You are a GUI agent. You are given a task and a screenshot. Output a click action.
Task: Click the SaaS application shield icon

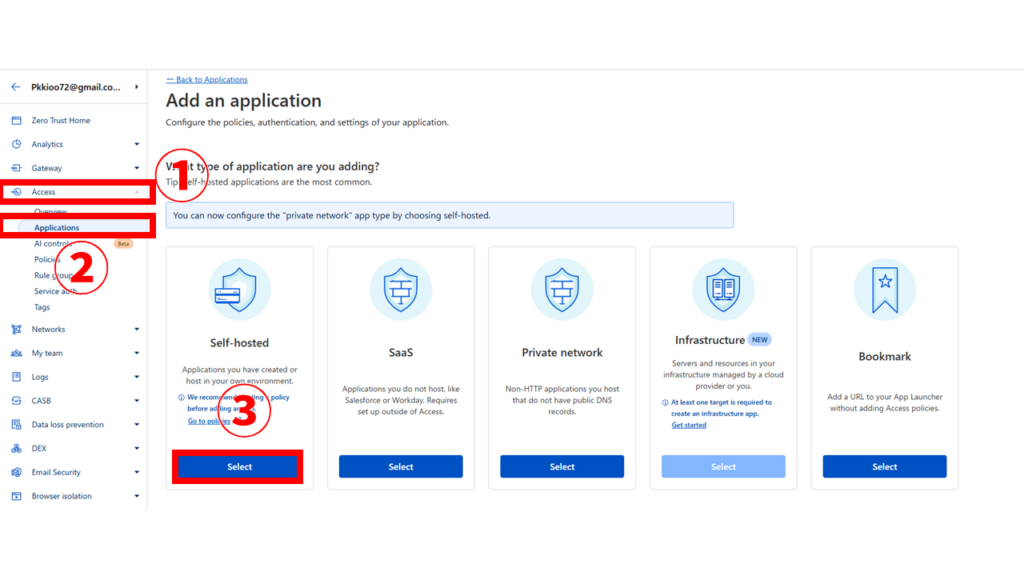pyautogui.click(x=400, y=289)
